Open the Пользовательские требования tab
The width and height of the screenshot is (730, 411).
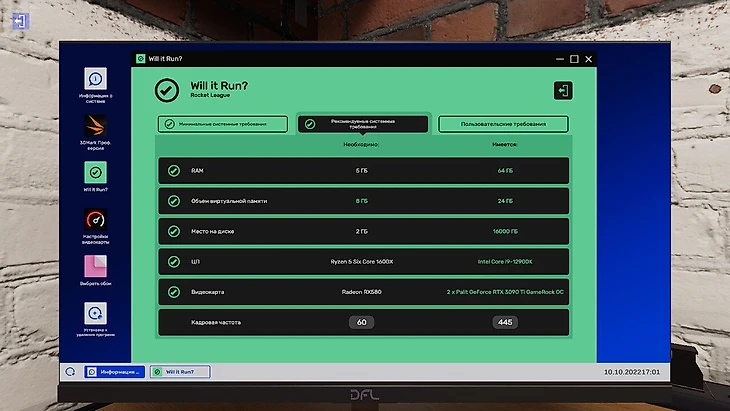pos(503,124)
